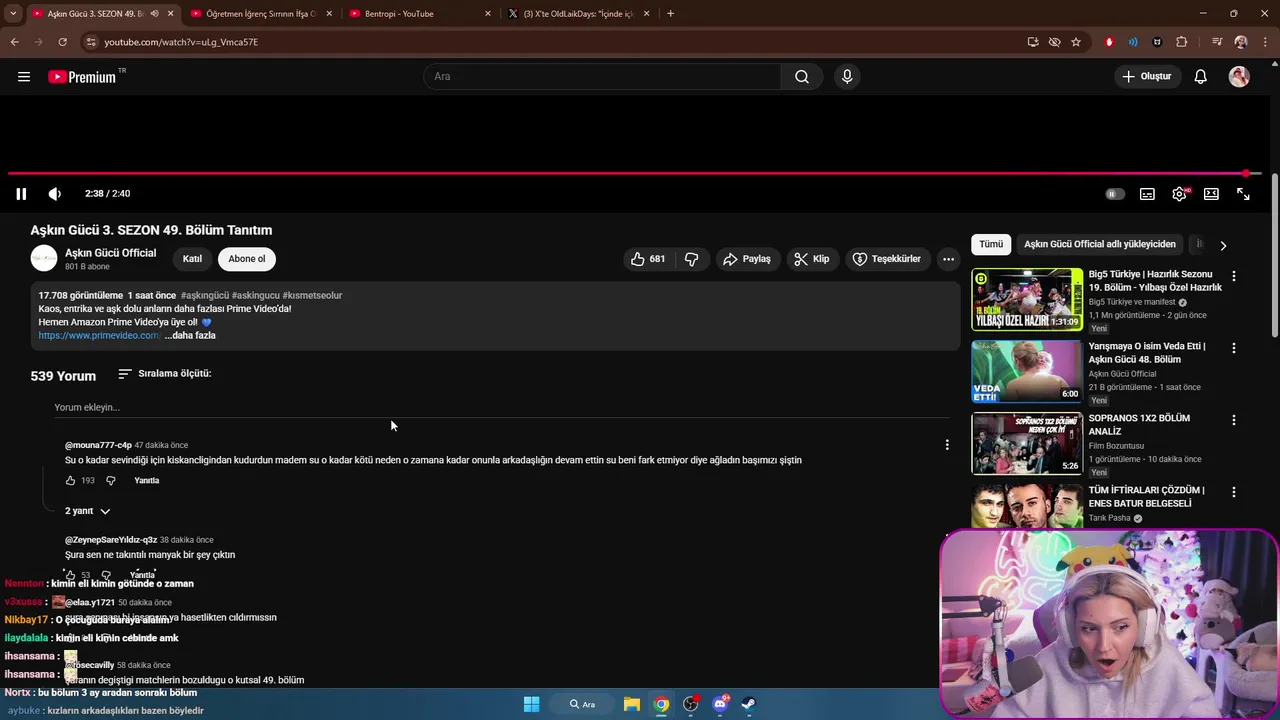Open Big5 Türkiye Yılbaşı video thumbnail
The width and height of the screenshot is (1280, 720).
tap(1027, 299)
